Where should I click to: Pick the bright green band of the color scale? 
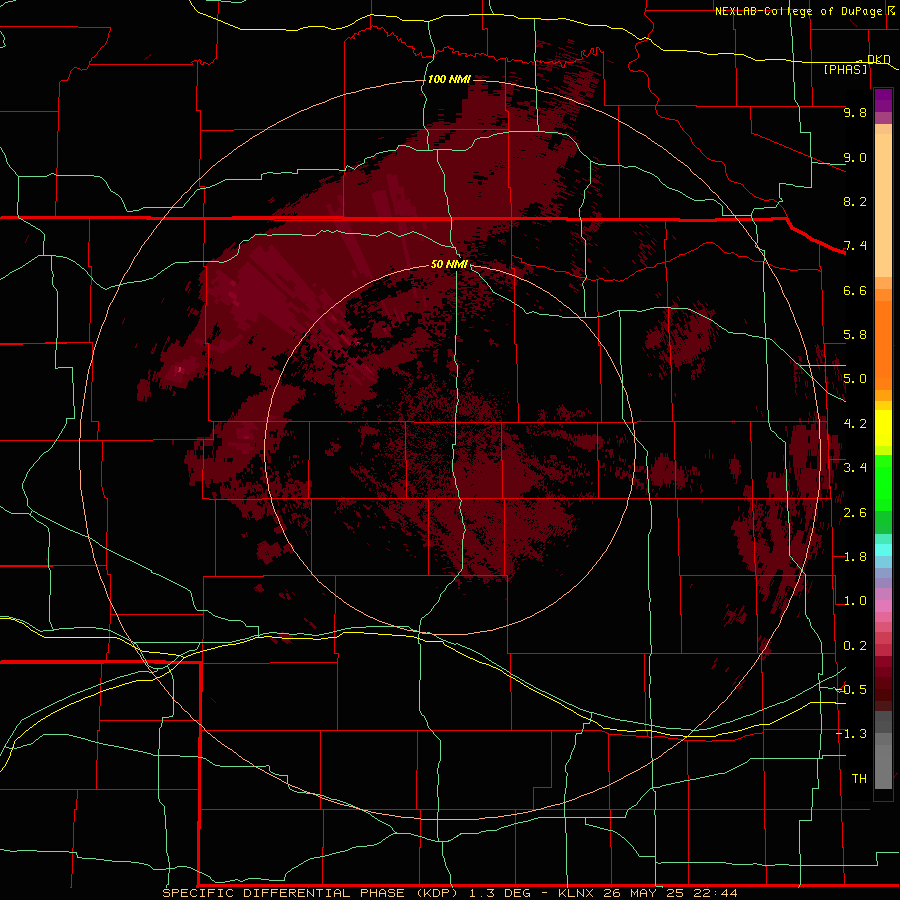pyautogui.click(x=883, y=483)
